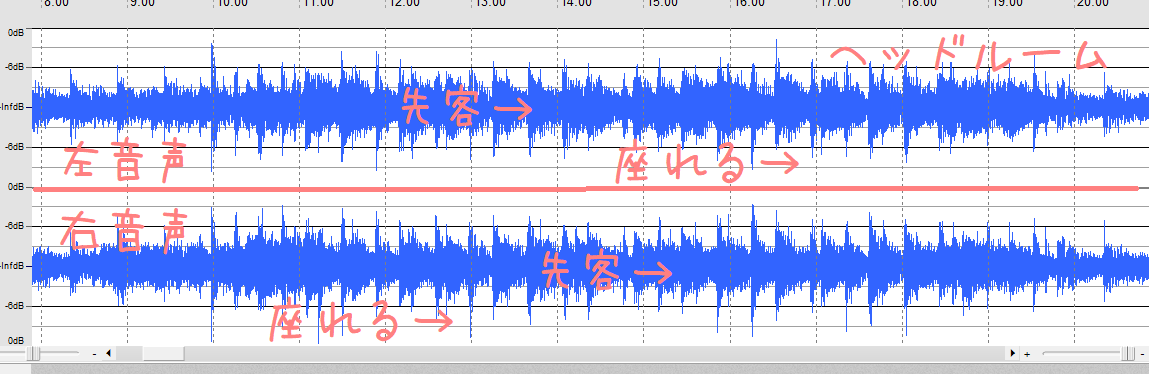
Task: Click the 9.00 mark on the time ruler
Action: click(x=141, y=4)
